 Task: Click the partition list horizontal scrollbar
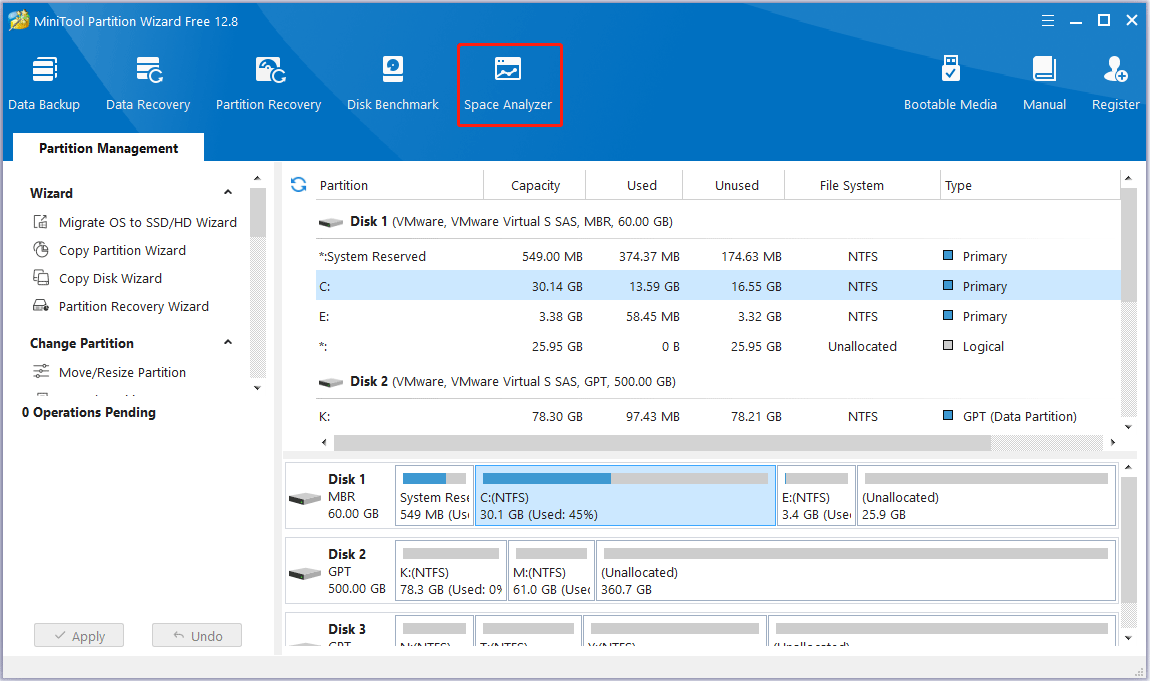[662, 442]
